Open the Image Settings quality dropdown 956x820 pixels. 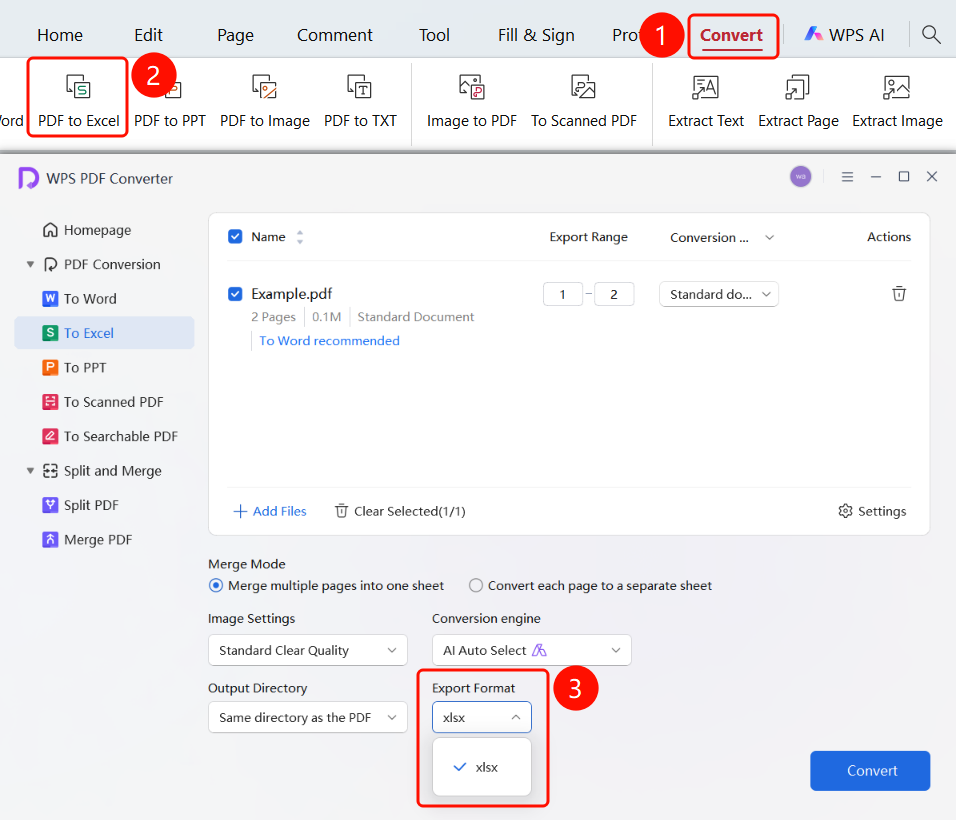308,651
